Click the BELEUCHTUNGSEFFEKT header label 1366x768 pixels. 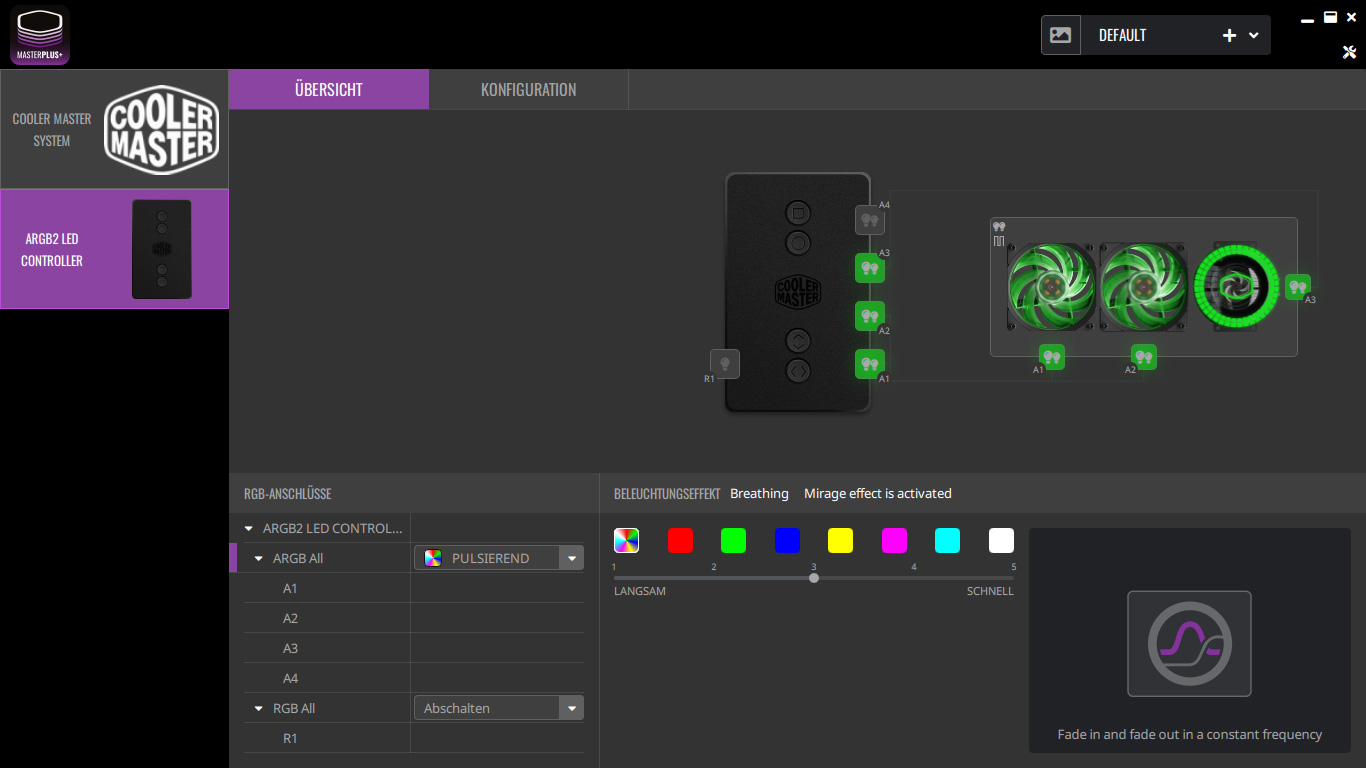point(667,494)
